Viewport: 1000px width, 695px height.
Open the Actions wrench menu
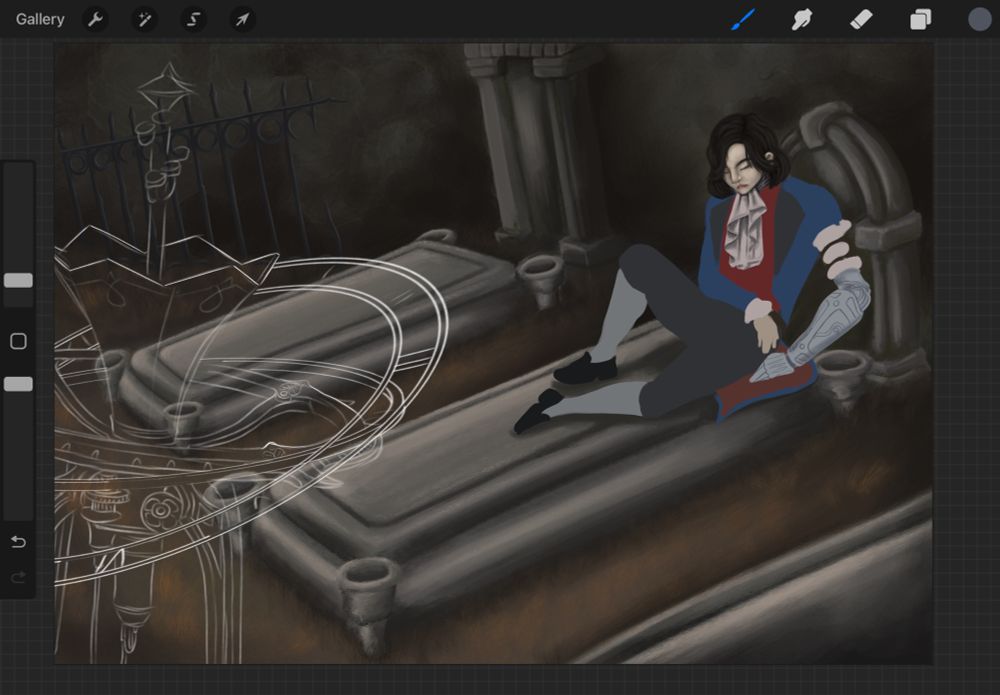pos(95,20)
